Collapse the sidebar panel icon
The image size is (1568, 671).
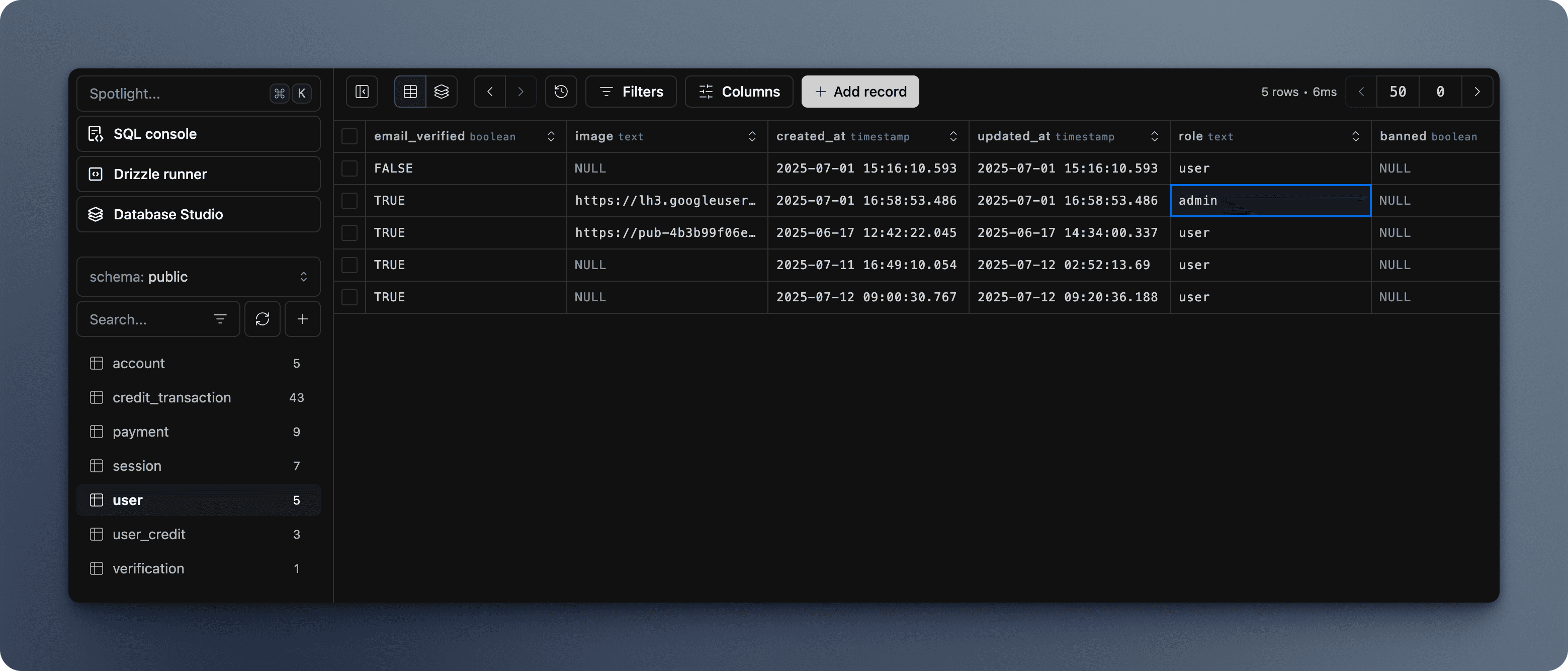362,92
